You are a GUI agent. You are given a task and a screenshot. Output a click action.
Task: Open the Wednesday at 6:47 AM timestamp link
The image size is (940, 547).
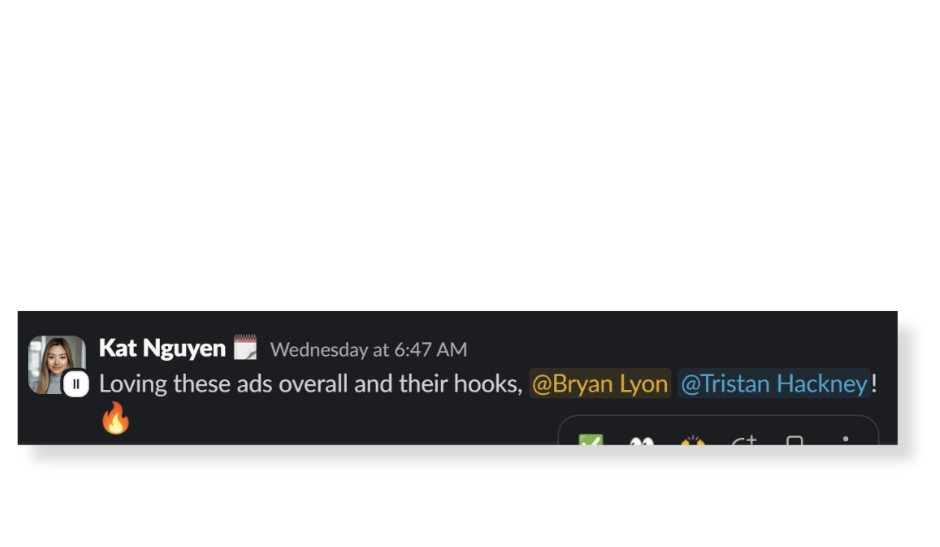click(x=368, y=349)
